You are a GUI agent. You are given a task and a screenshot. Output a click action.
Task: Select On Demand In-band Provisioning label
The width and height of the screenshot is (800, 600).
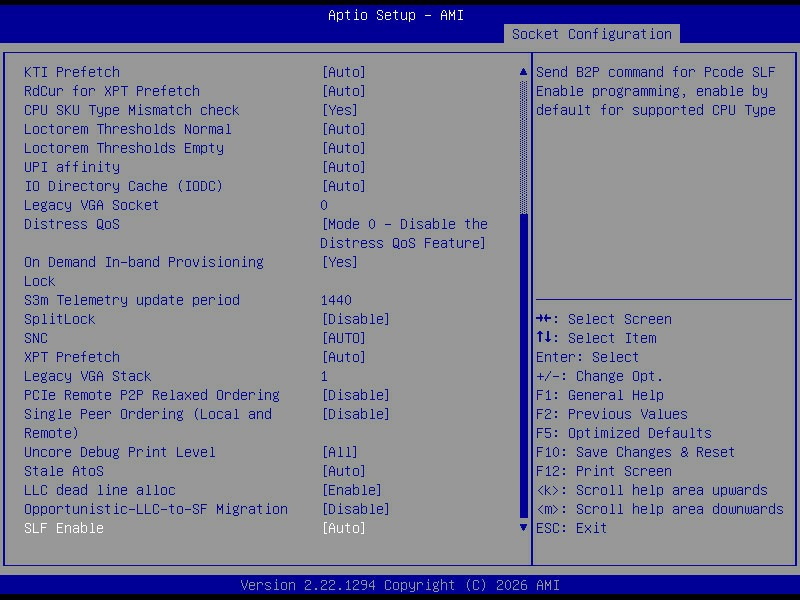click(144, 271)
